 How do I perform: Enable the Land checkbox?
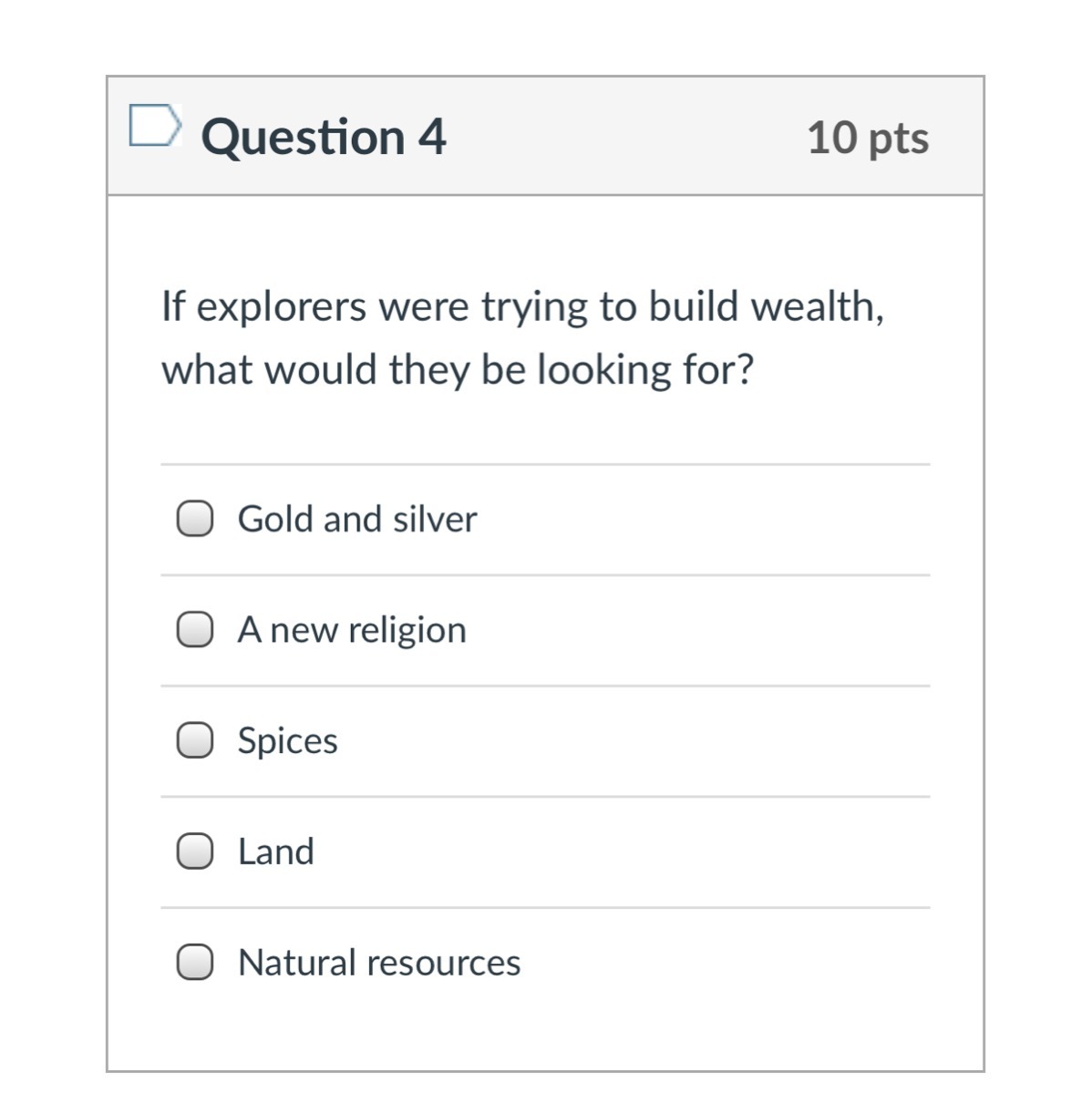click(194, 851)
